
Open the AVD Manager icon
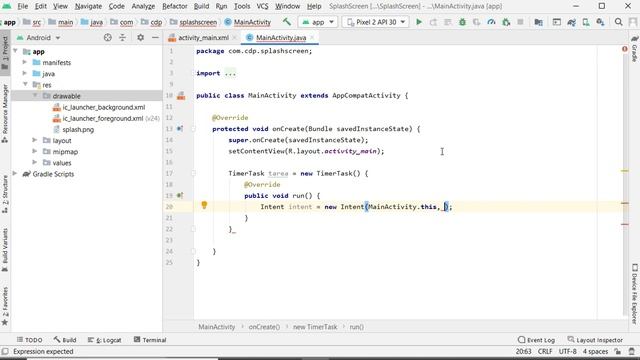[x=586, y=22]
